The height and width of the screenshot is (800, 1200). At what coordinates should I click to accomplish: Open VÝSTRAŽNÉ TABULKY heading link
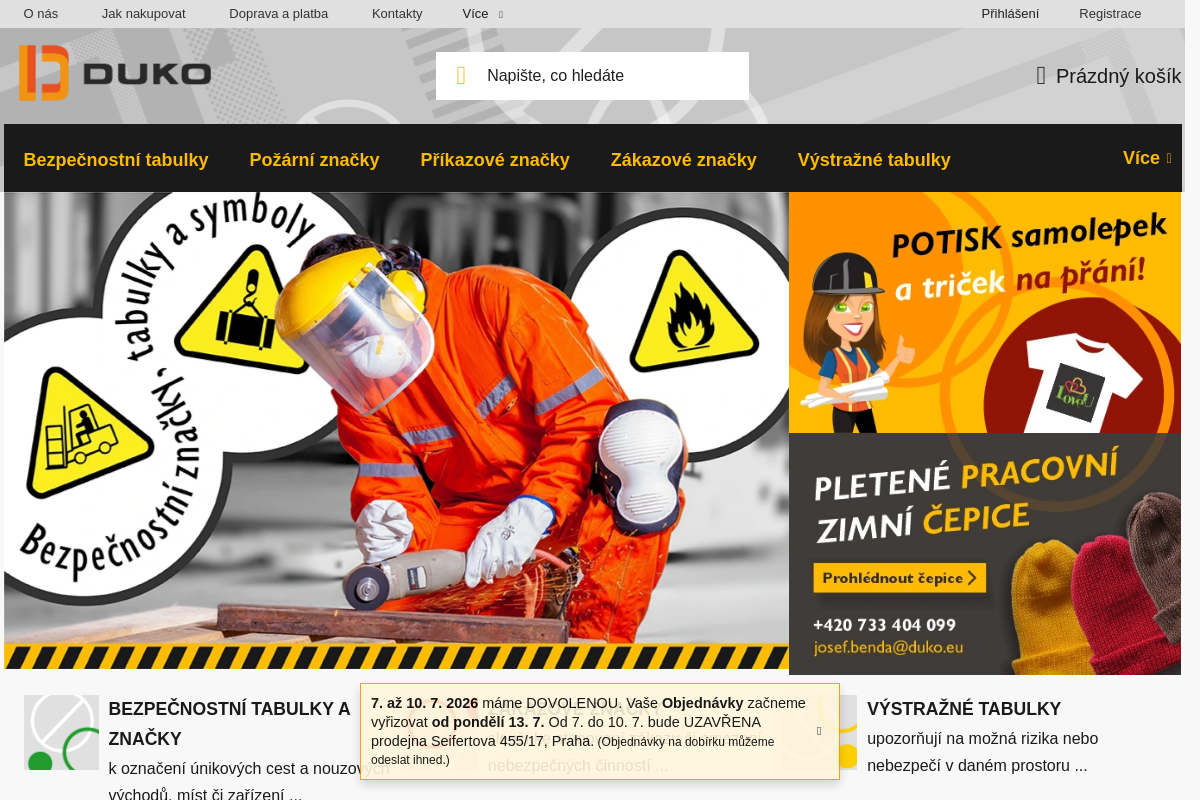tap(964, 709)
